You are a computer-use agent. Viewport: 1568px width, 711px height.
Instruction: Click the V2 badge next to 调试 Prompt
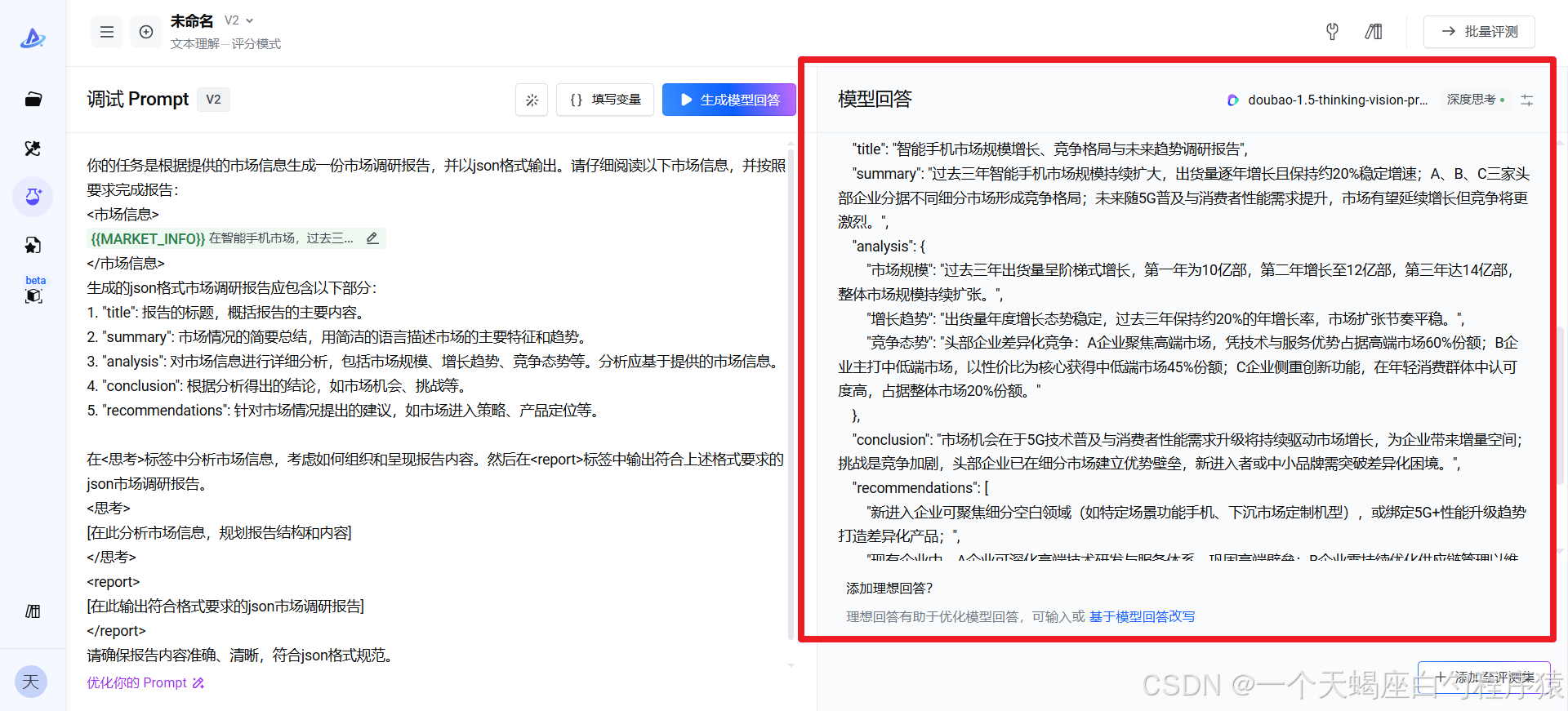(x=213, y=100)
